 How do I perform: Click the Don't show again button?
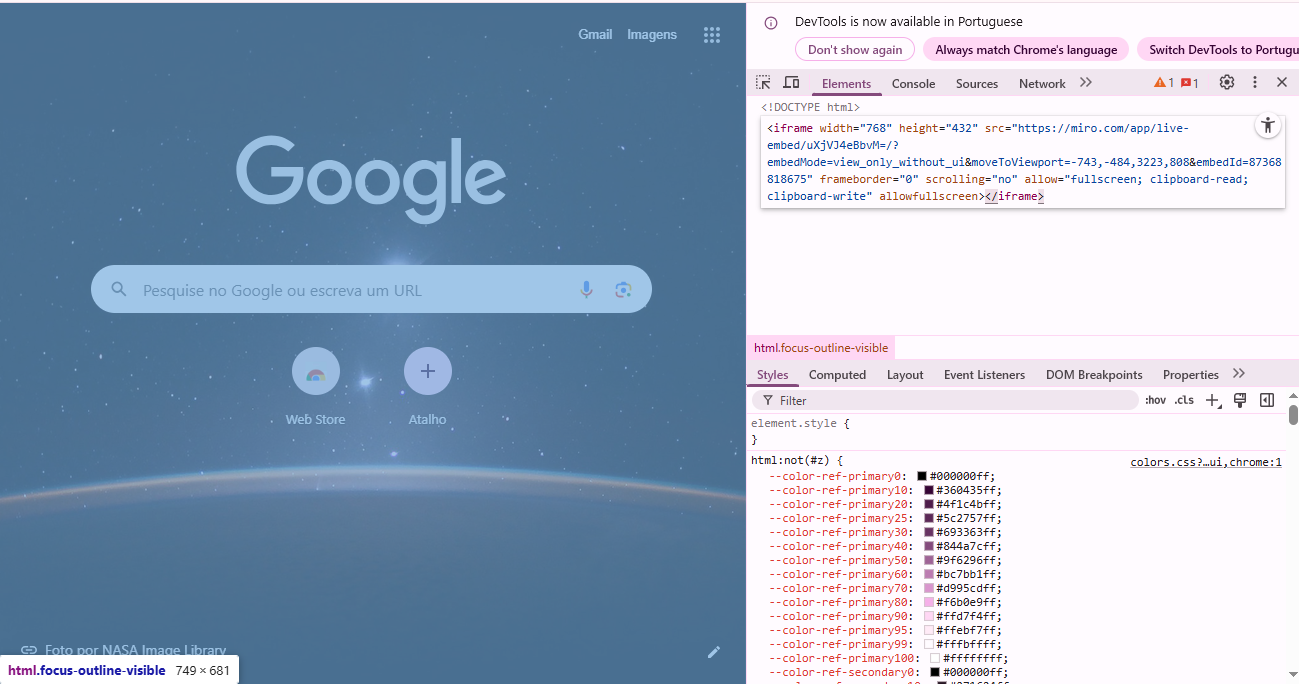pos(855,50)
